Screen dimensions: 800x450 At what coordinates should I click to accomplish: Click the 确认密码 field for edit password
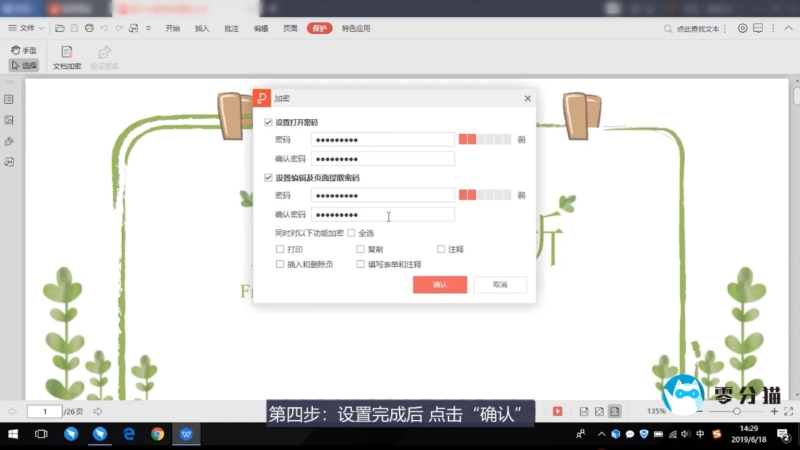point(383,215)
